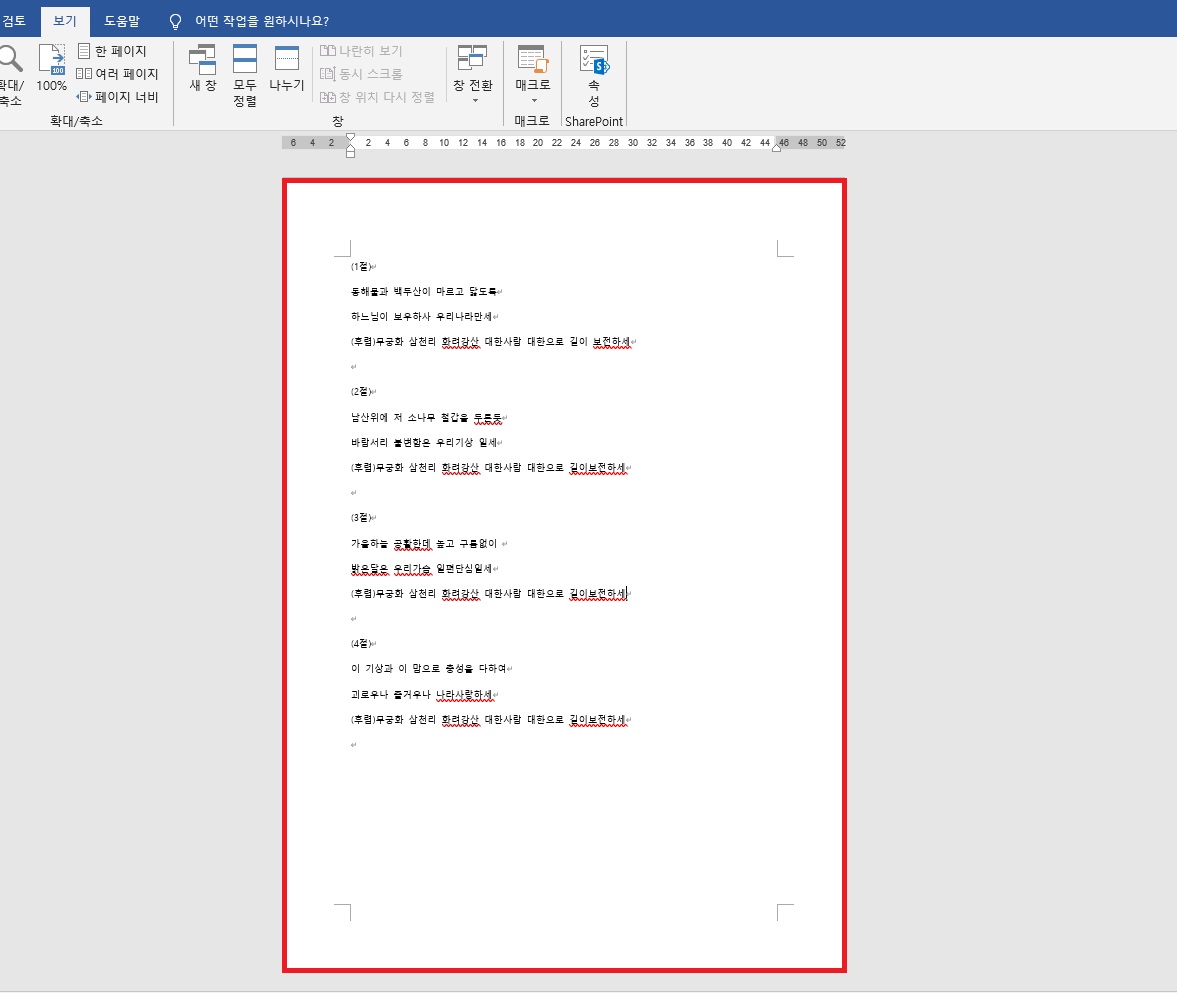Click the line '밝은달은 우리가슴 일편단심일세'
The height and width of the screenshot is (993, 1177).
422,569
